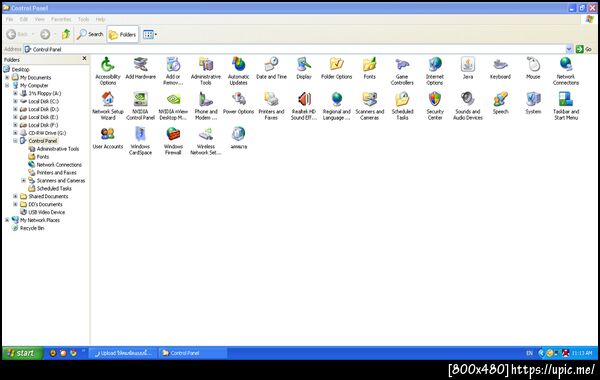600x380 pixels.
Task: Select Printers and Faxes tree item
Action: pyautogui.click(x=56, y=173)
